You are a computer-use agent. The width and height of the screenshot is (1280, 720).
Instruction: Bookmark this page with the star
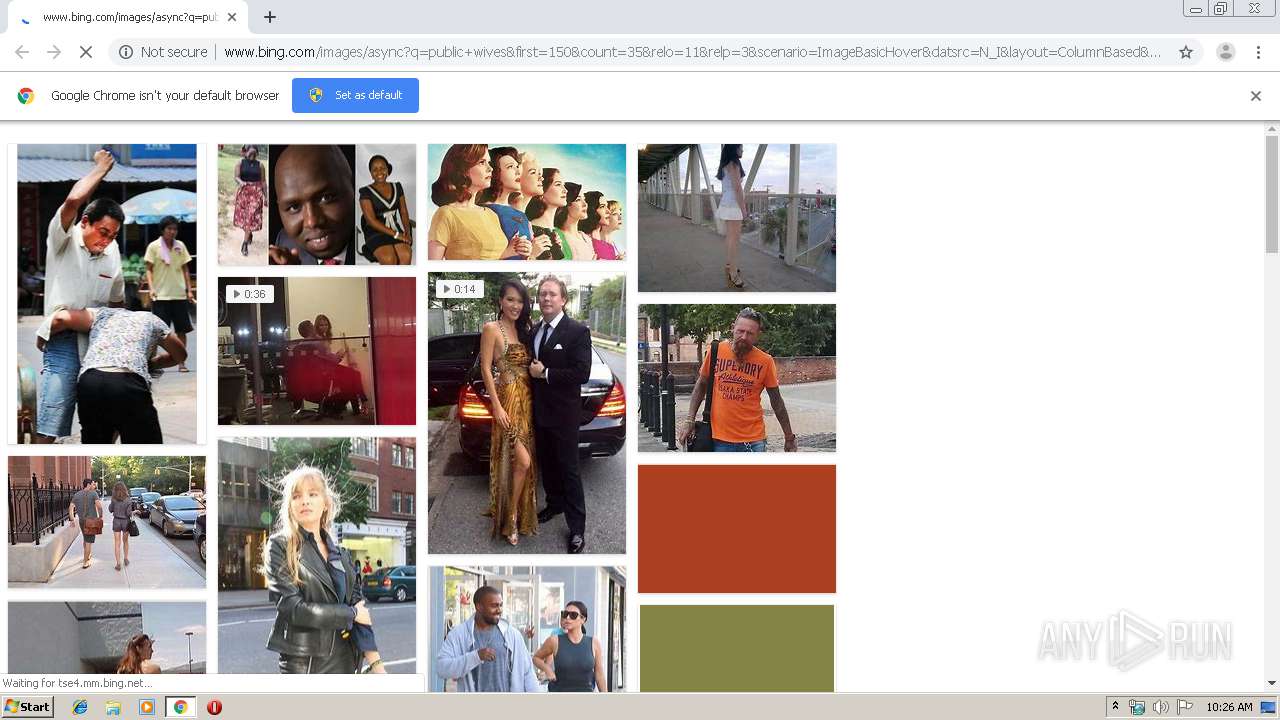click(1186, 52)
